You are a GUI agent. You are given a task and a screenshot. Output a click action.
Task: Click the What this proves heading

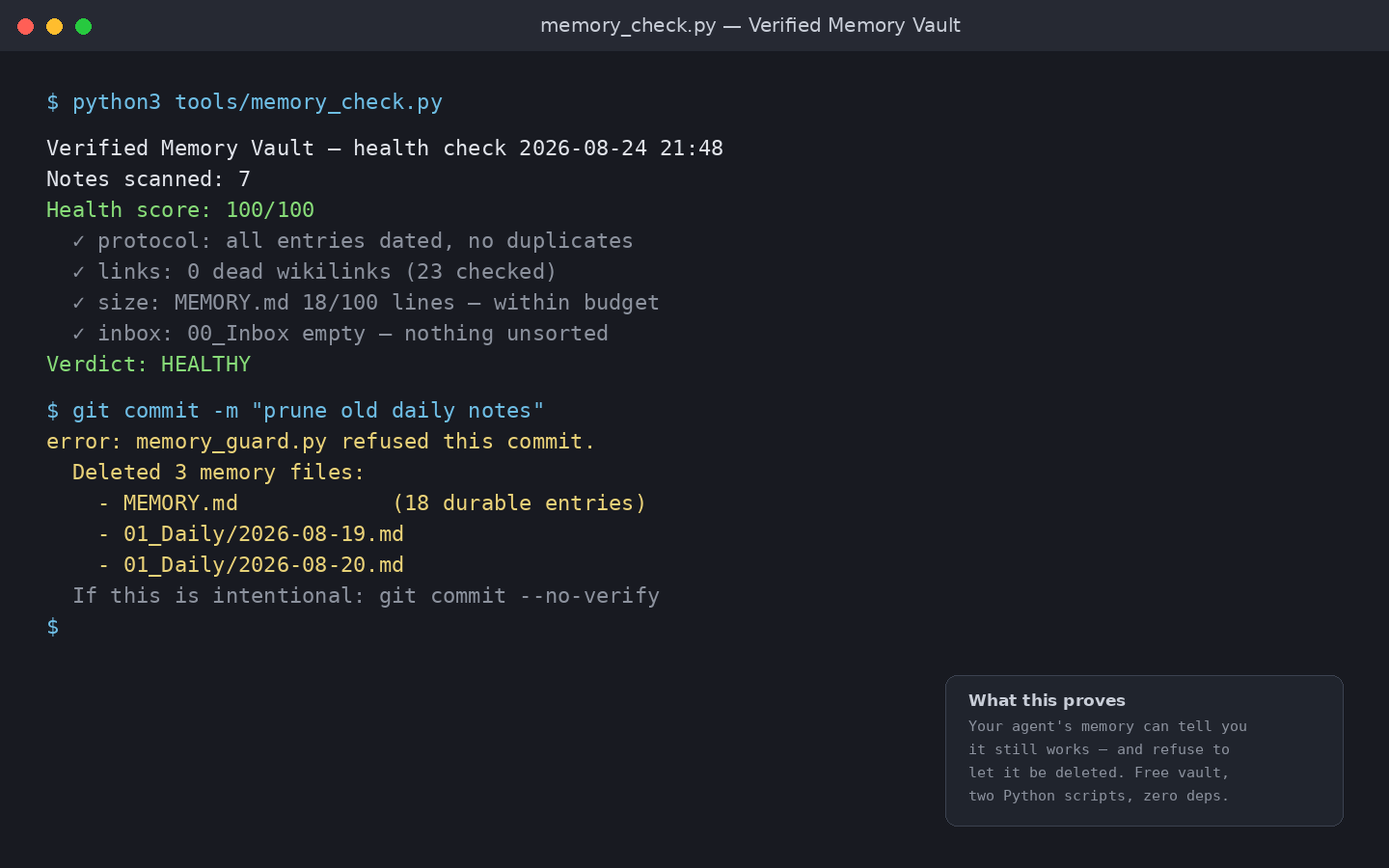click(1047, 700)
